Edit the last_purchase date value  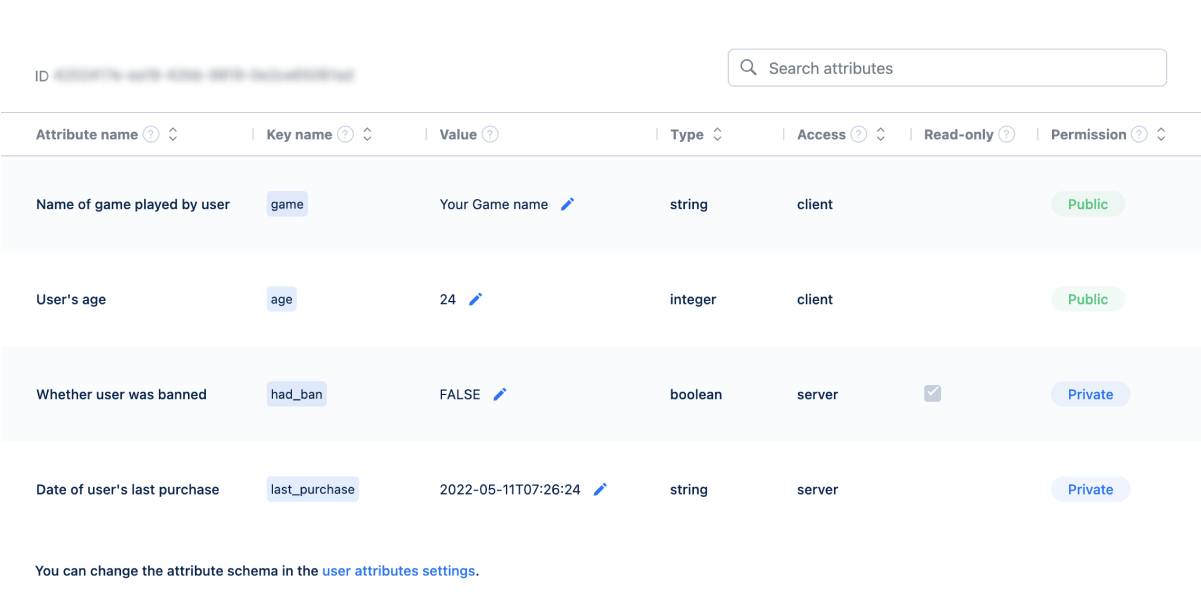coord(600,489)
